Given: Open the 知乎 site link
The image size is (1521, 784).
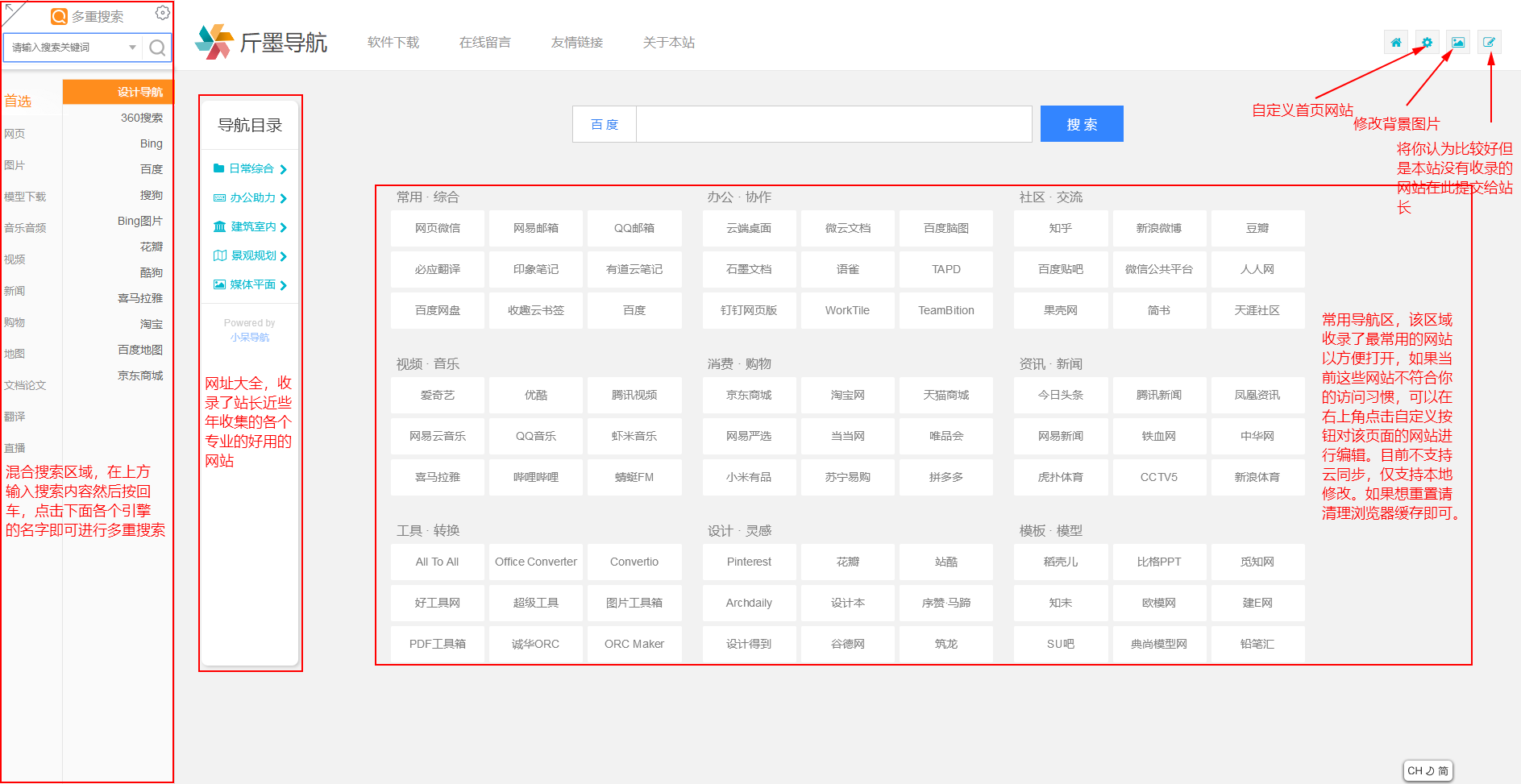Looking at the screenshot, I should tap(1061, 228).
